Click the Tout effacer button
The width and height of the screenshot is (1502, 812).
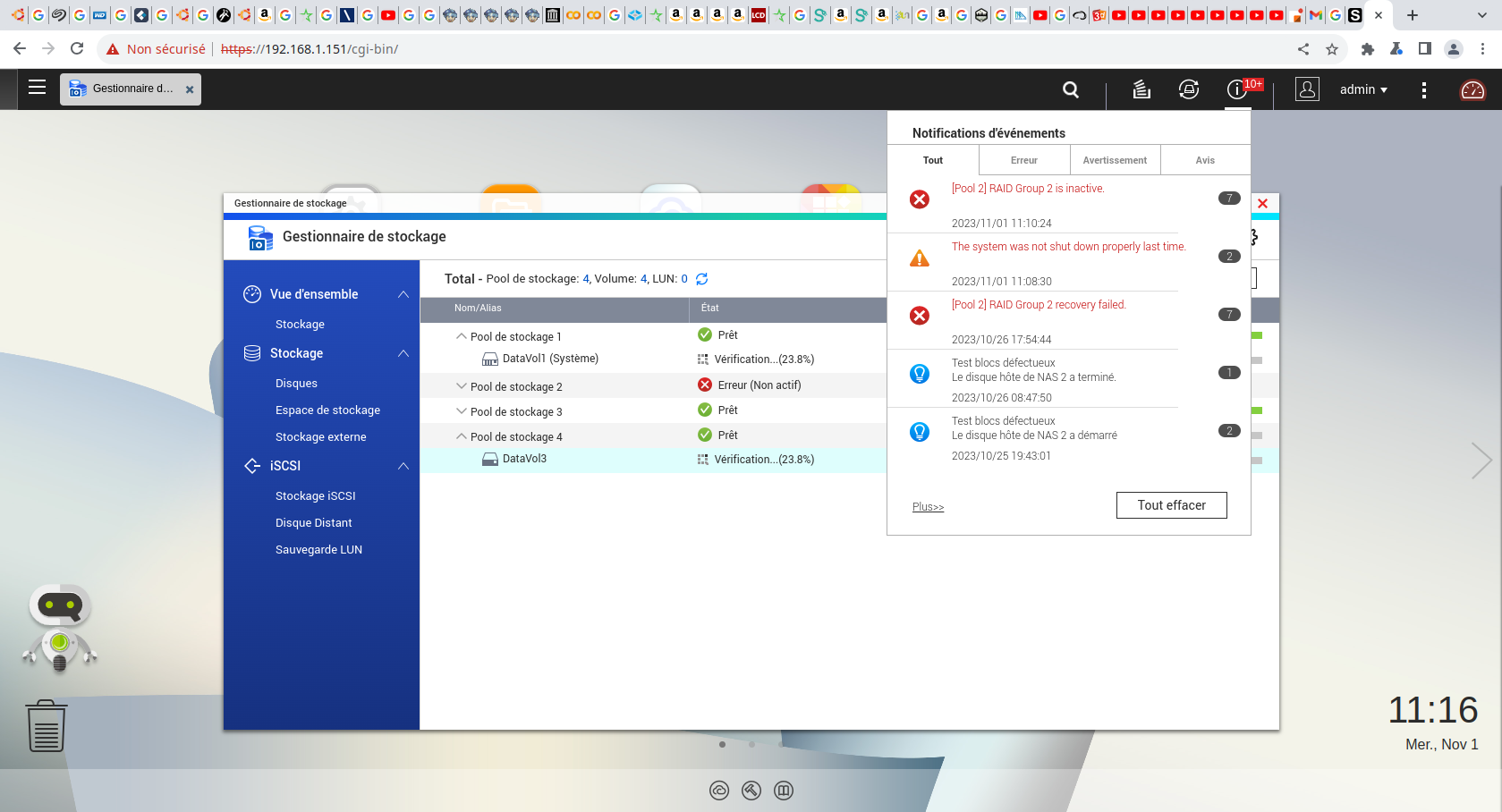pos(1171,505)
